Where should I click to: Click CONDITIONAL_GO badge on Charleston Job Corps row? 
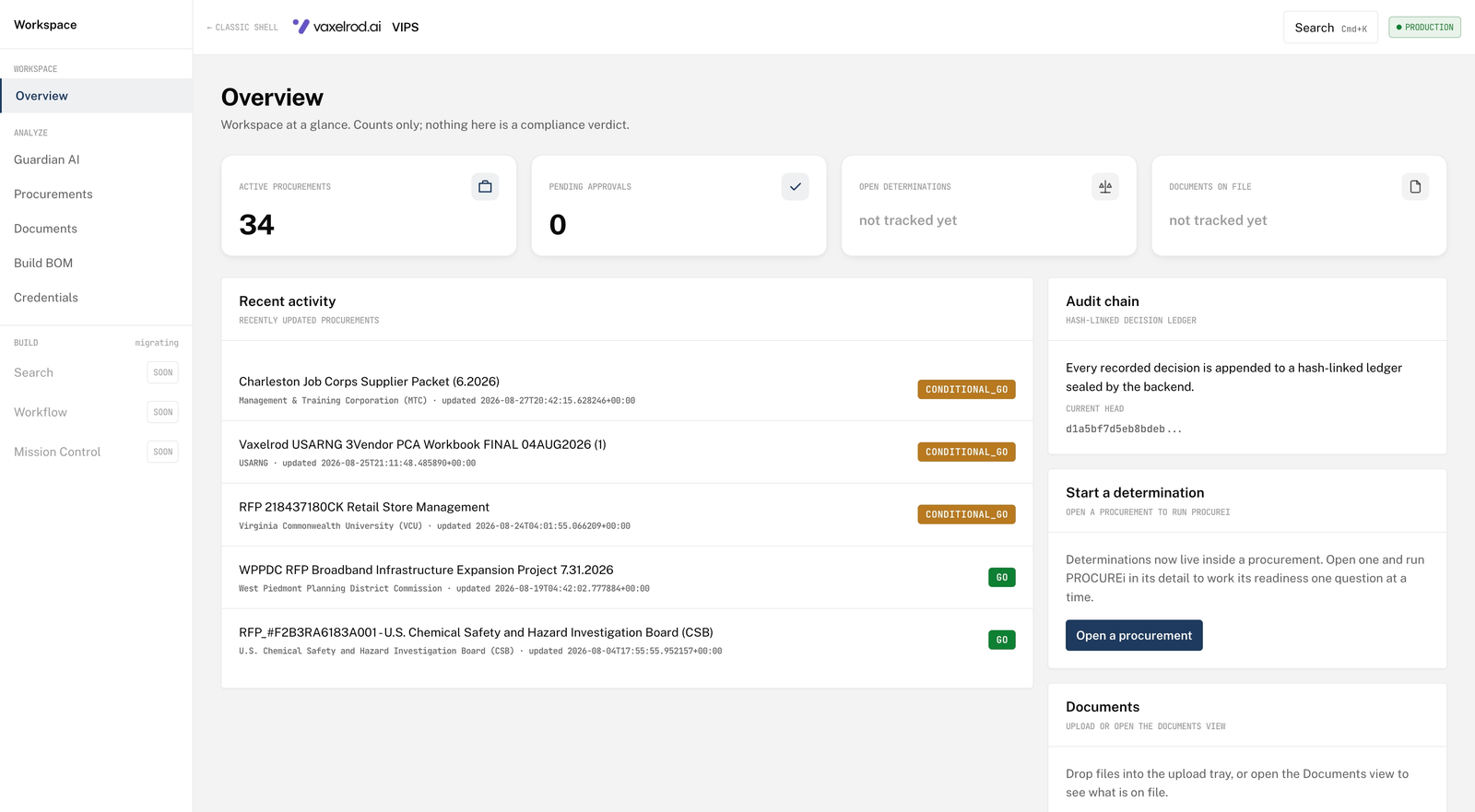[x=966, y=390]
